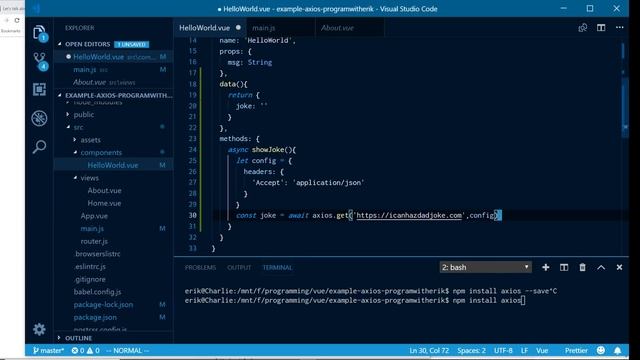
Task: Close the terminal panel
Action: 619,267
